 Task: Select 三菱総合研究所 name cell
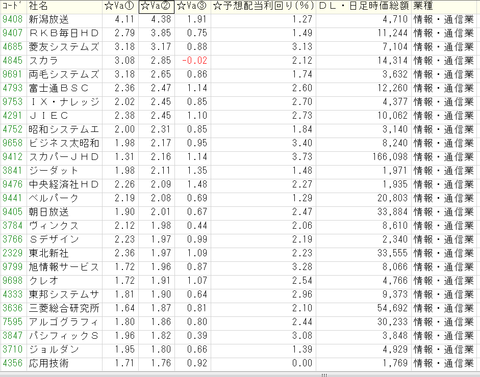click(x=64, y=308)
